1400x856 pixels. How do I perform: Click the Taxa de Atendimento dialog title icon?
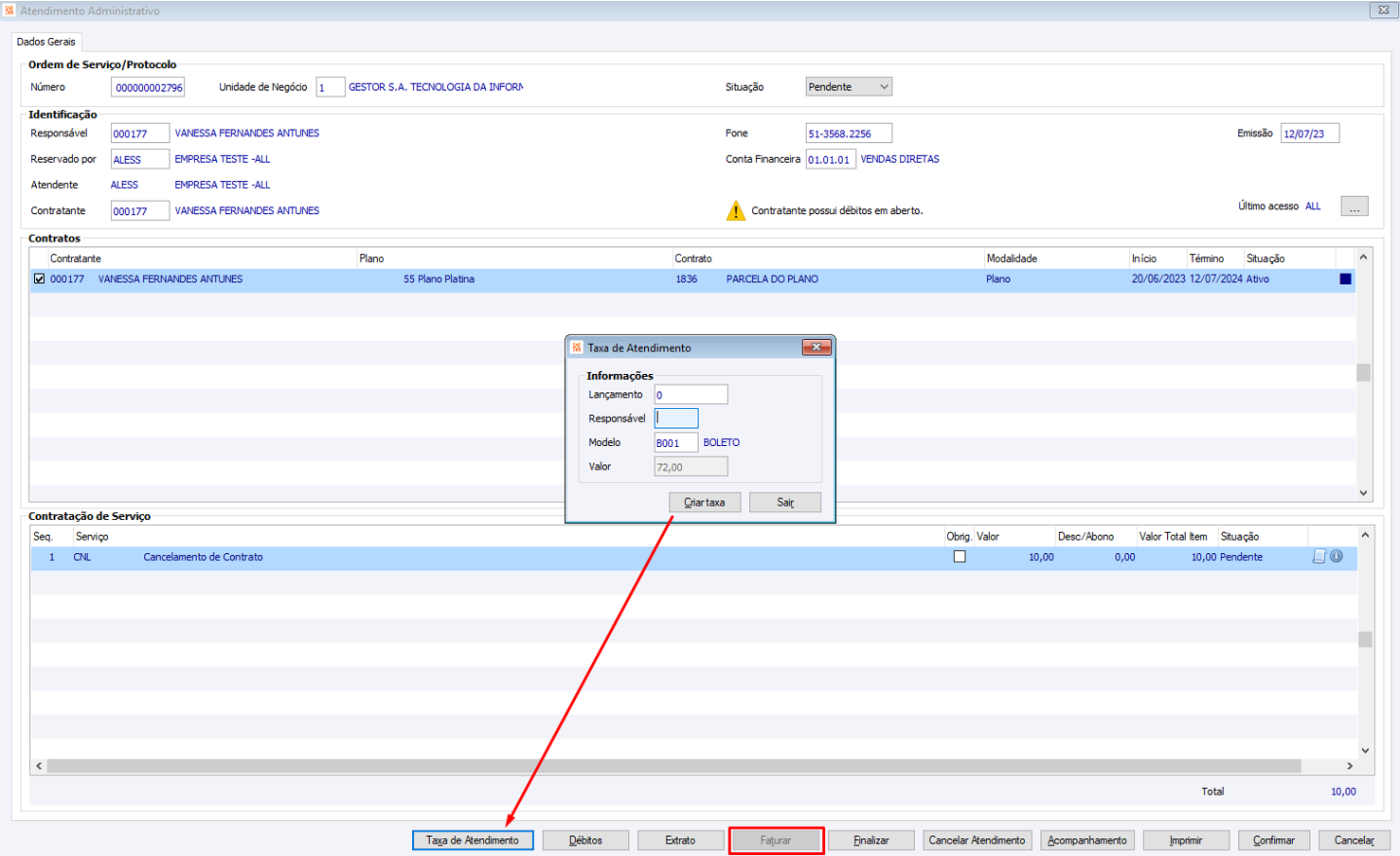coord(577,348)
